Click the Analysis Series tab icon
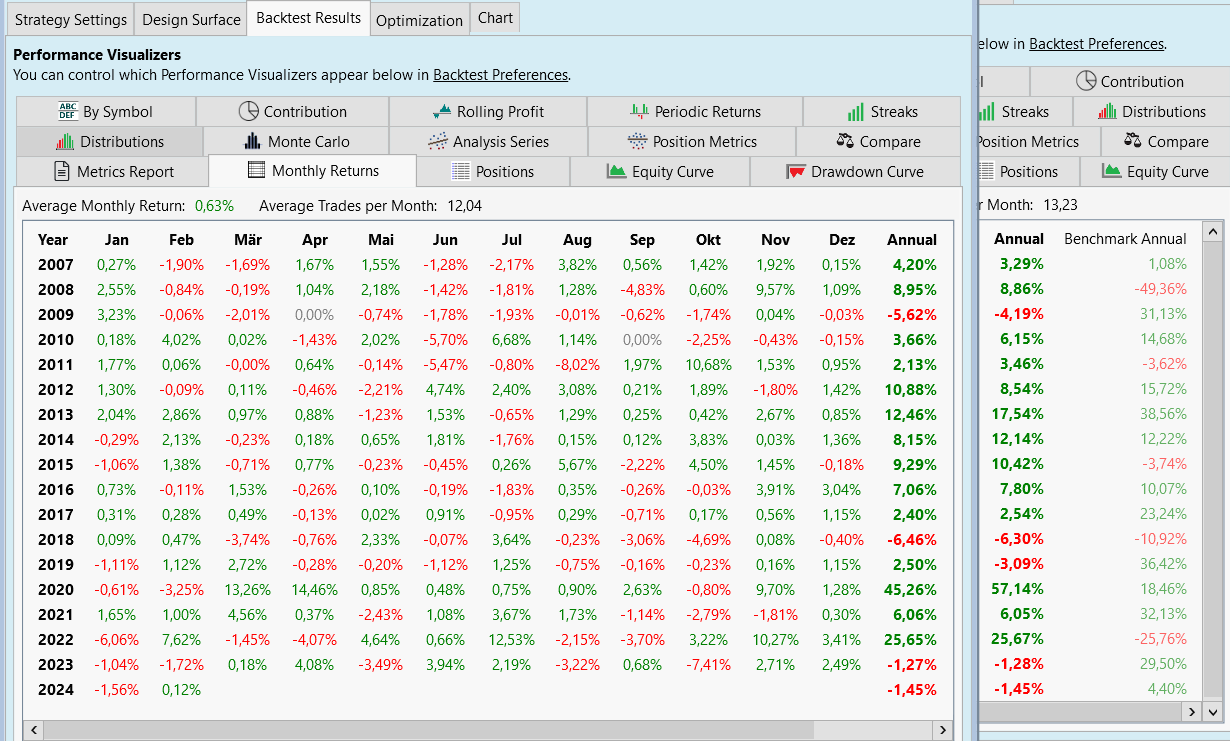1230x741 pixels. 437,142
